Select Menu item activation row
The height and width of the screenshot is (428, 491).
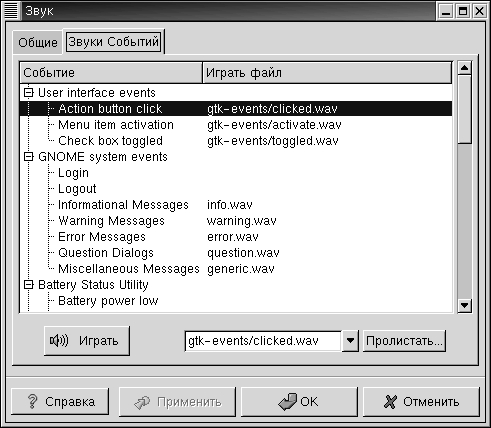click(236, 125)
